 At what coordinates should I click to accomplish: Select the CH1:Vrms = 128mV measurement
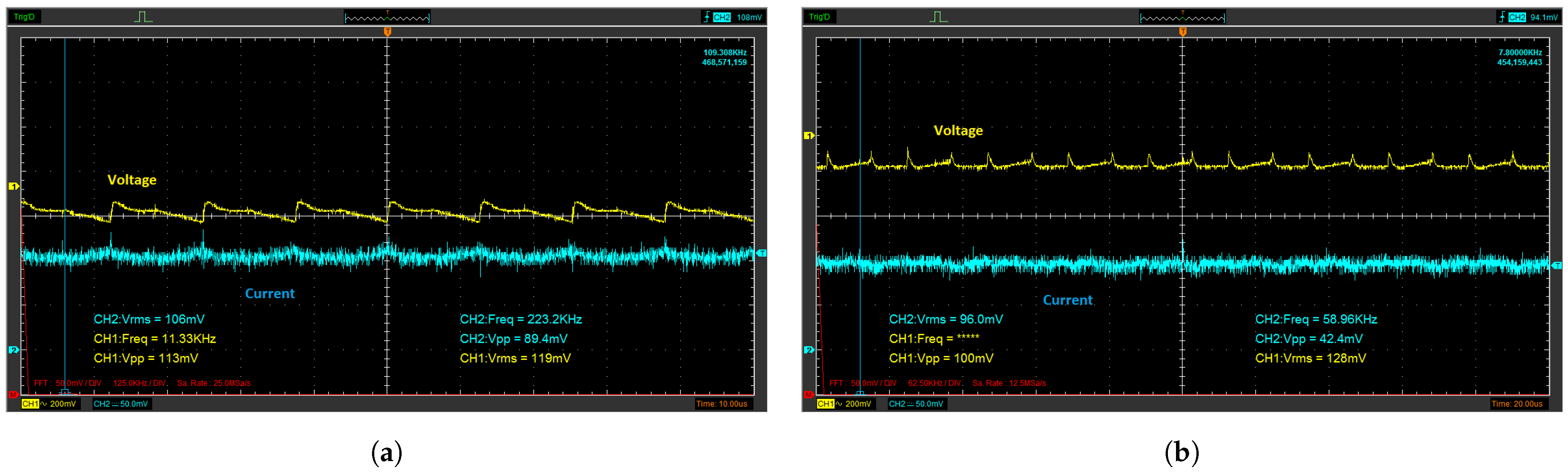coord(1311,358)
